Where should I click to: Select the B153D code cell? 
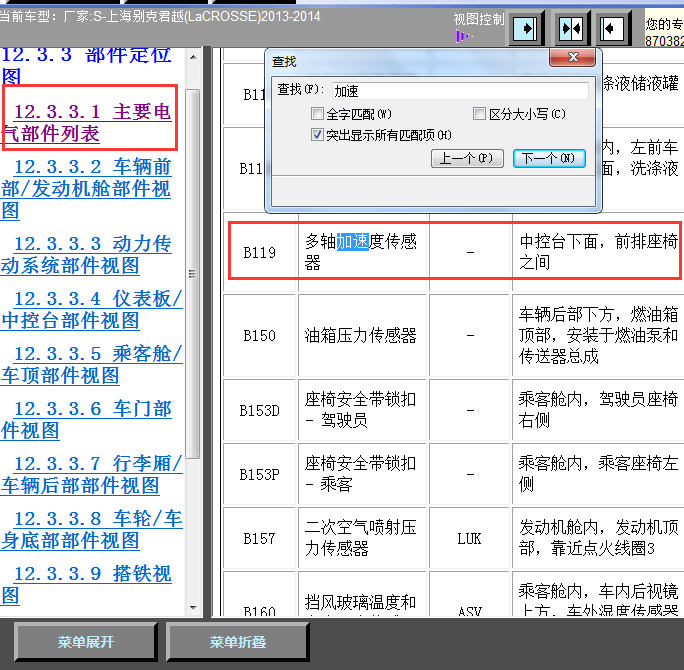coord(260,410)
